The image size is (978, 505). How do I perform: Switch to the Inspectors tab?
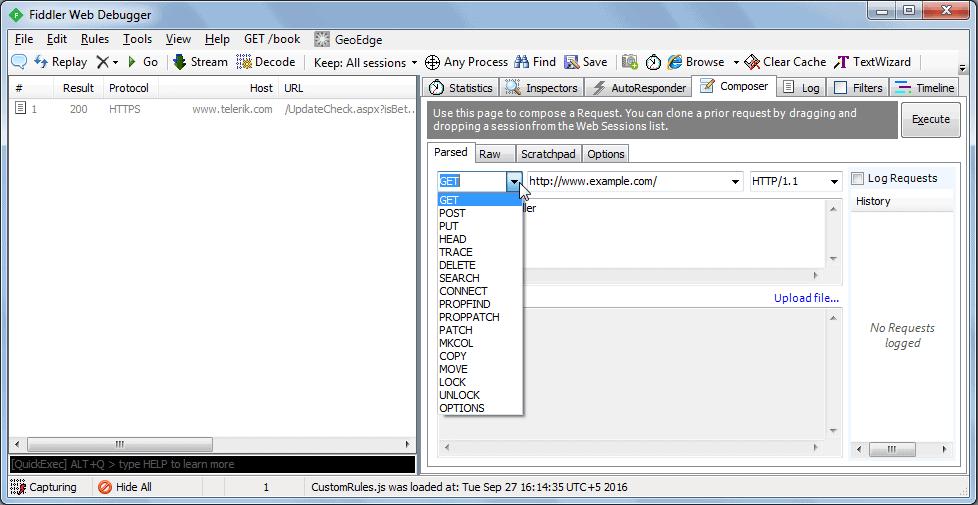tap(542, 88)
